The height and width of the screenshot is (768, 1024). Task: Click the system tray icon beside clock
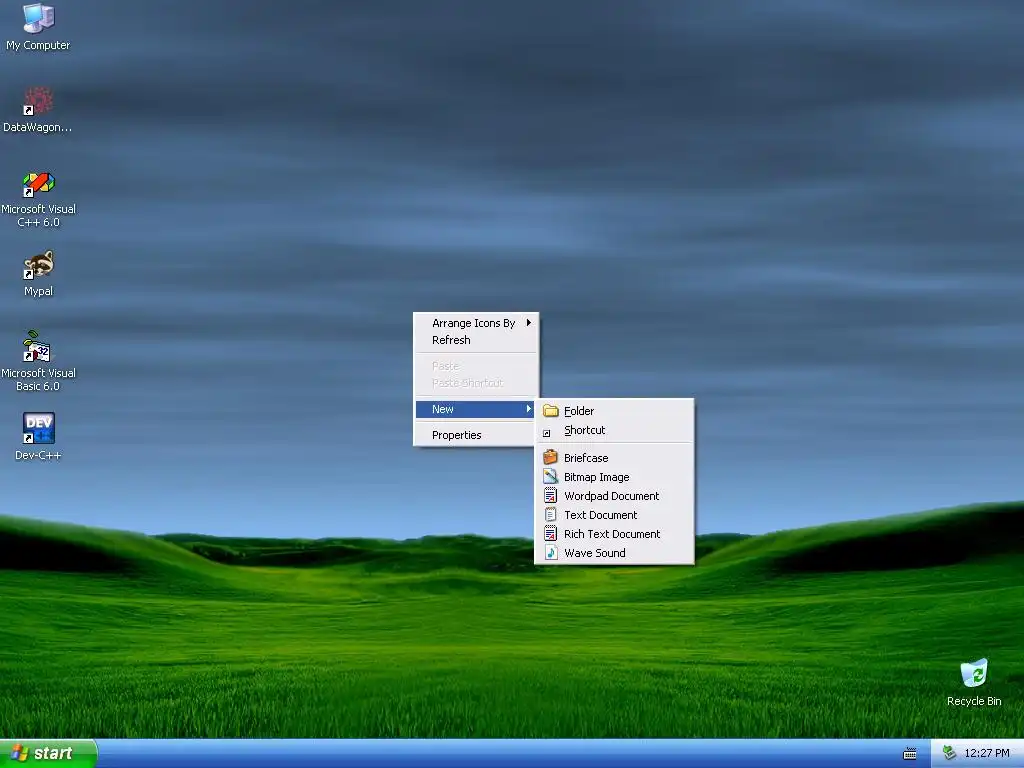[x=949, y=753]
